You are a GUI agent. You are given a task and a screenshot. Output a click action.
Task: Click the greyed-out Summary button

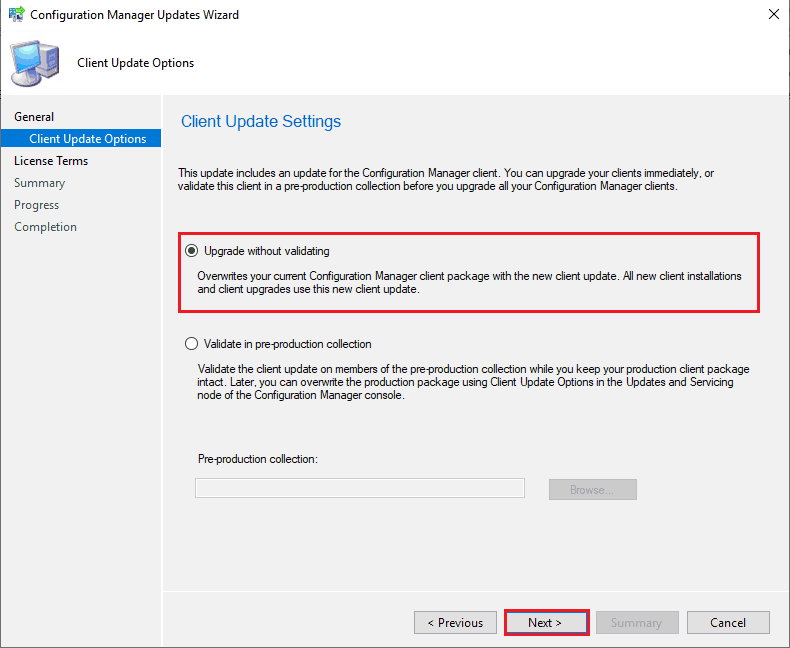[637, 623]
